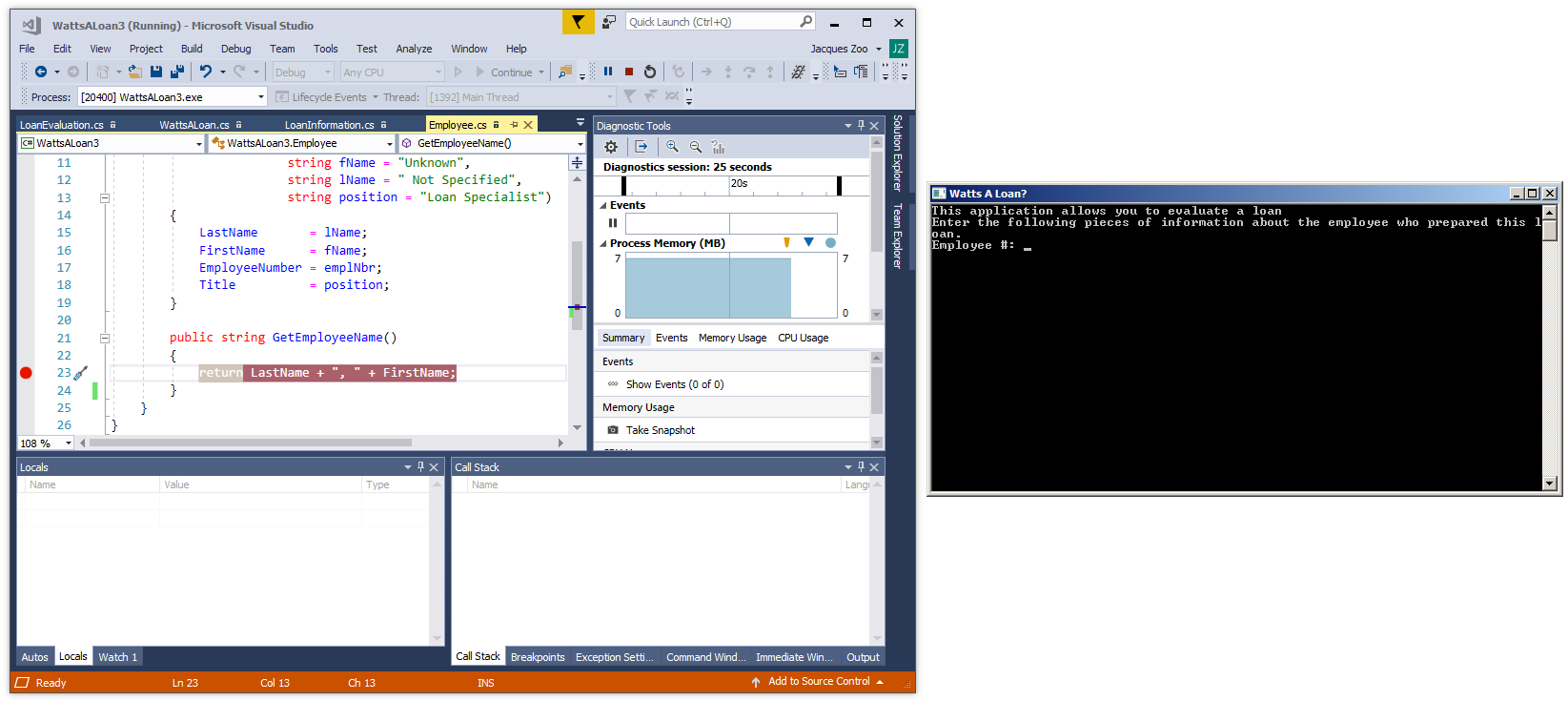1568x701 pixels.
Task: Zoom out on the diagnostics timeline
Action: [x=695, y=147]
